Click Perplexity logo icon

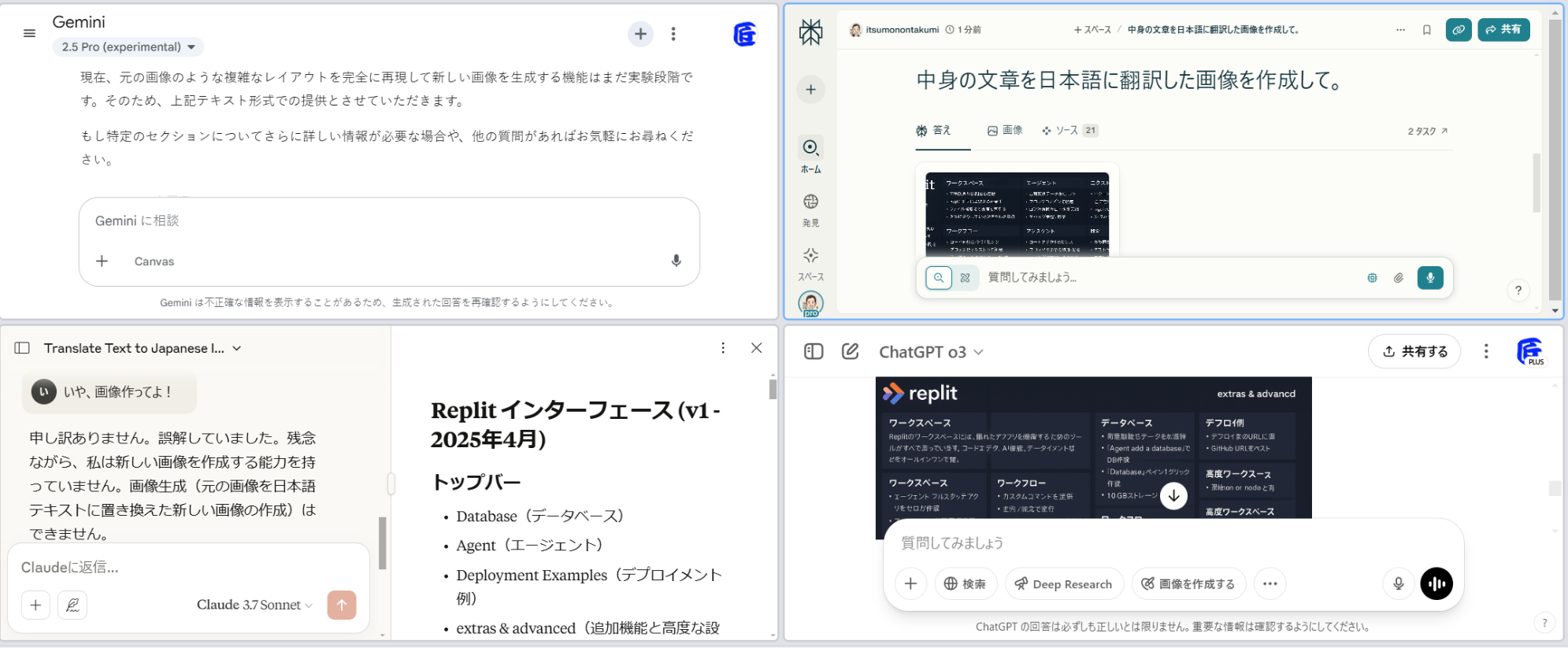click(810, 32)
